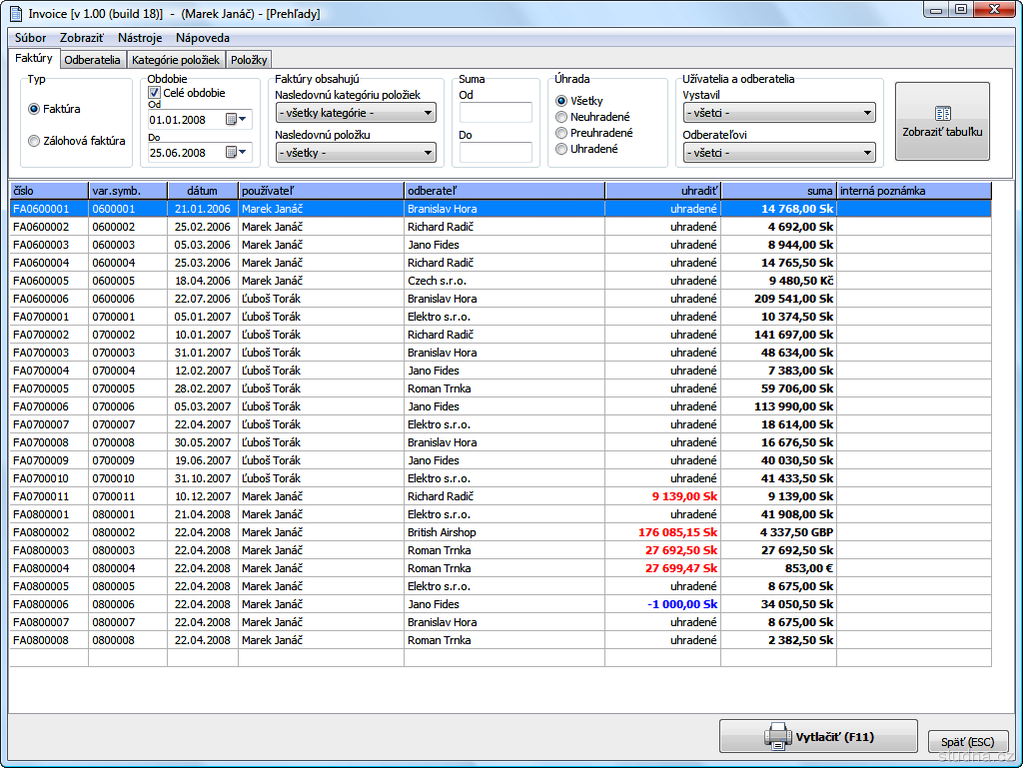Sort table by the odberateľ column header
The height and width of the screenshot is (768, 1023).
[504, 190]
